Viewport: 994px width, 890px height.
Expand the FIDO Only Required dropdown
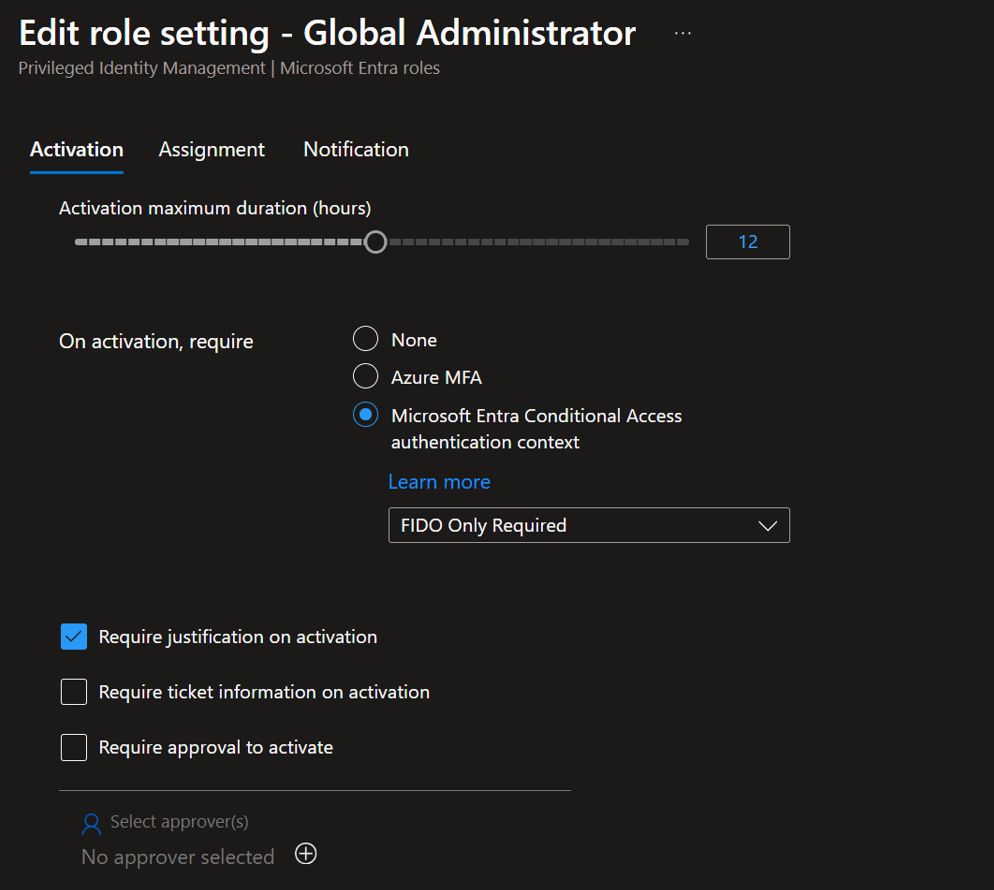(x=589, y=525)
